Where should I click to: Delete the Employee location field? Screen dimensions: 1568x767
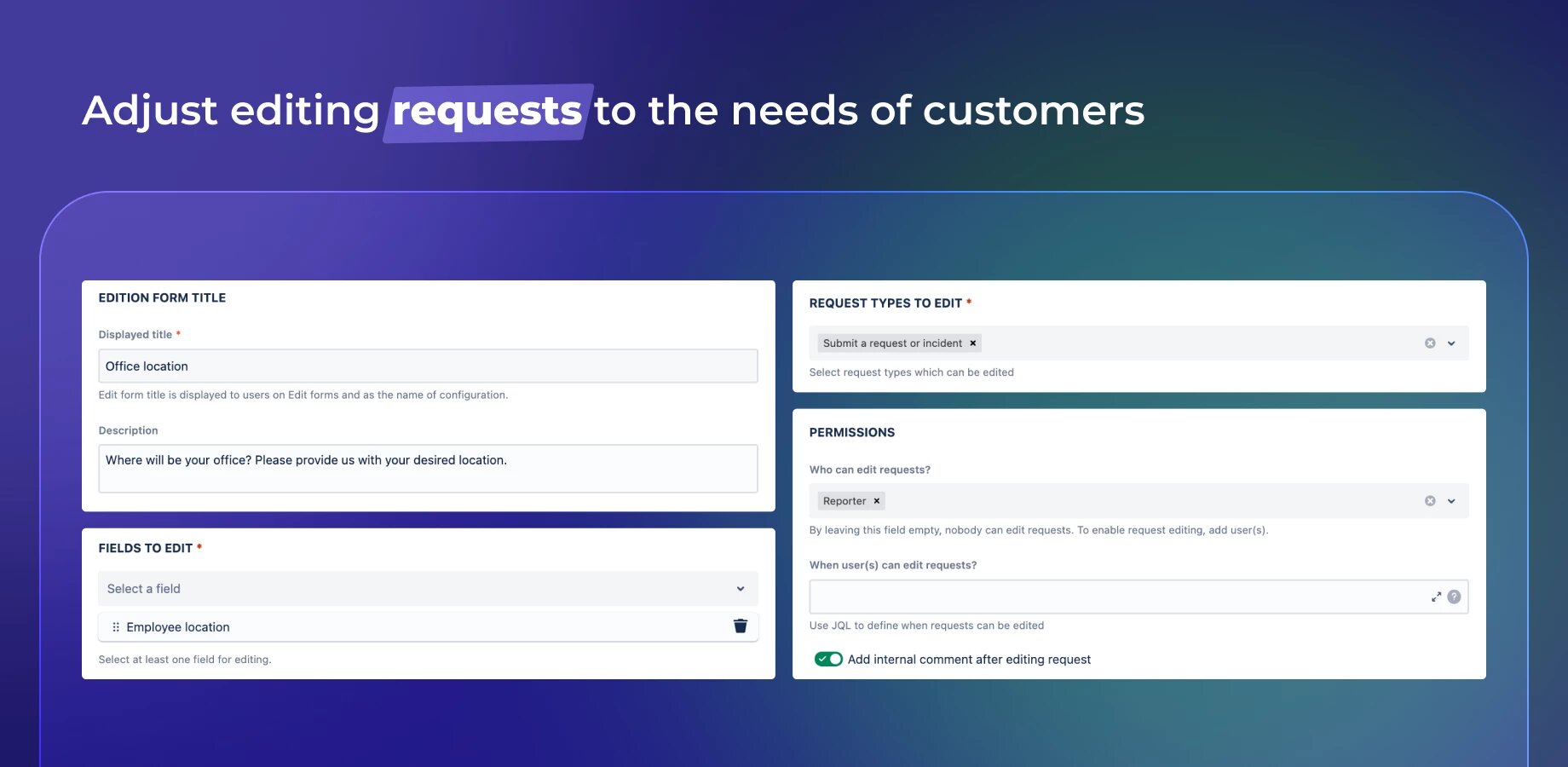pyautogui.click(x=740, y=626)
